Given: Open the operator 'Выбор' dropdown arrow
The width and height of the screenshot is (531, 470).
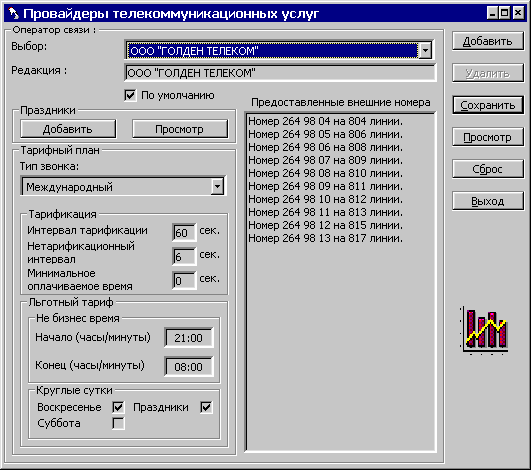Looking at the screenshot, I should (425, 51).
